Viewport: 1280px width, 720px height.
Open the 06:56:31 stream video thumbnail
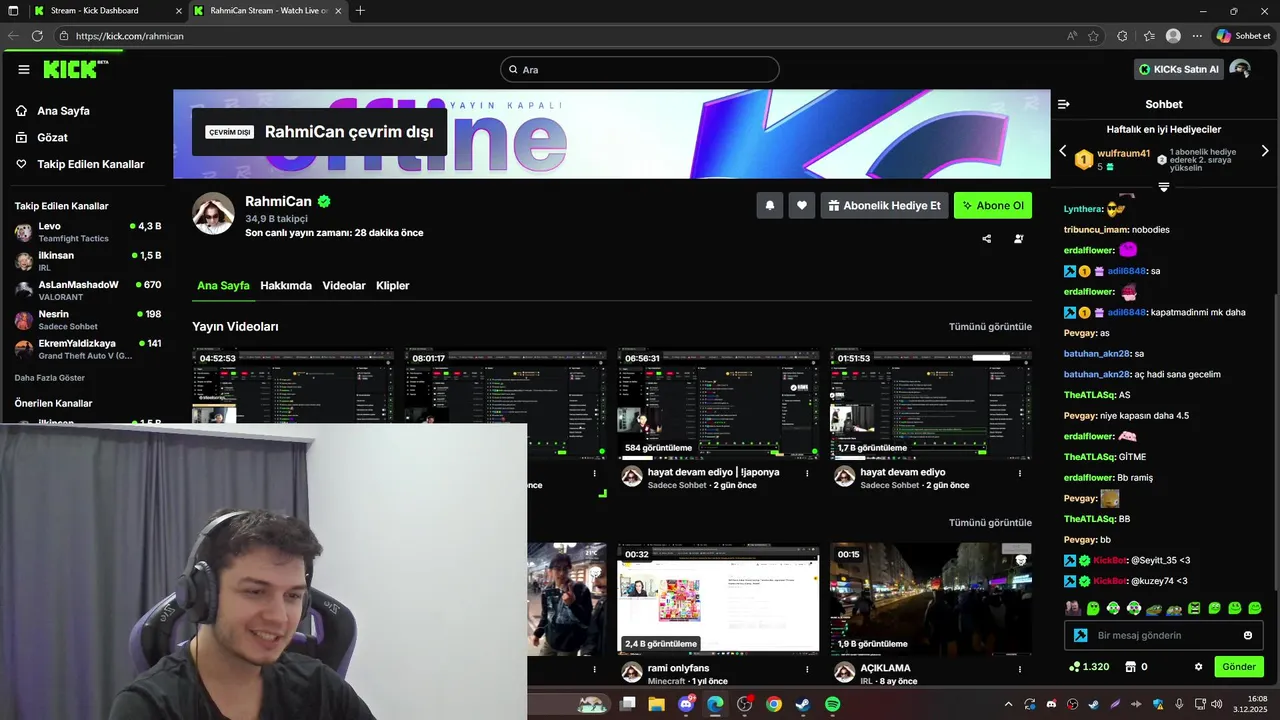click(718, 404)
